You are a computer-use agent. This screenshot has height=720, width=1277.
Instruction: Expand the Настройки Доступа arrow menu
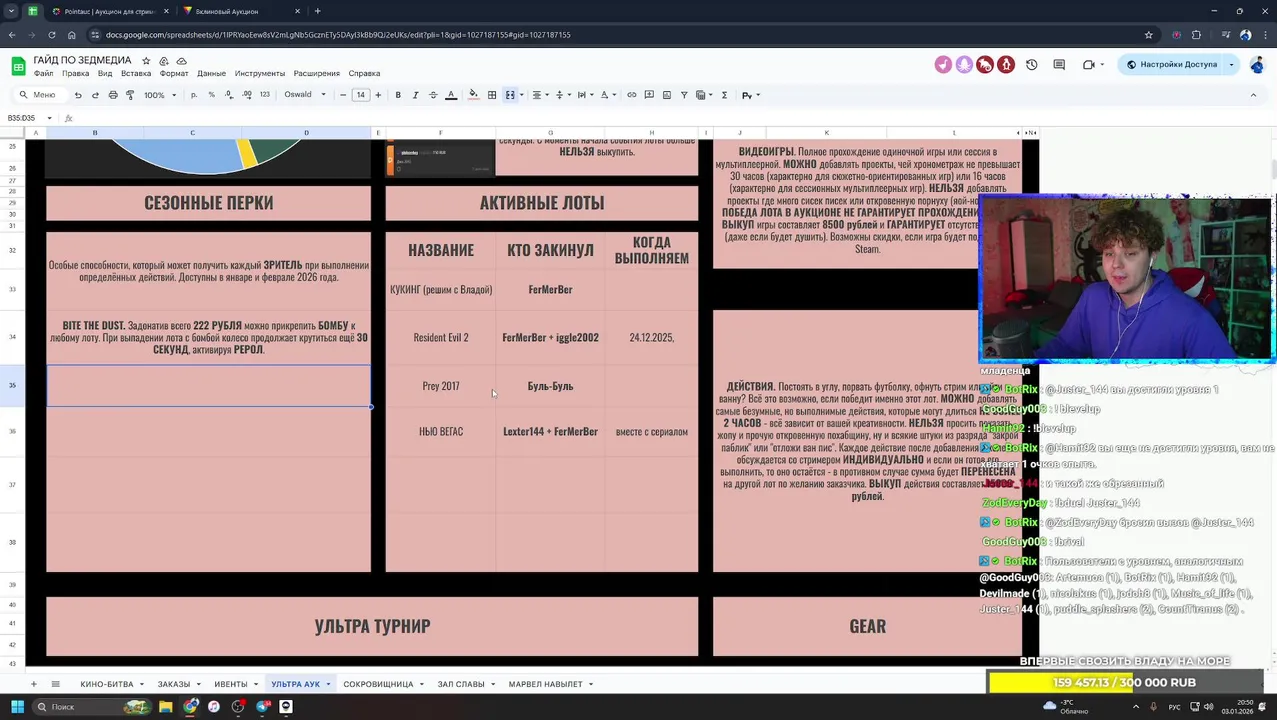[x=1231, y=64]
